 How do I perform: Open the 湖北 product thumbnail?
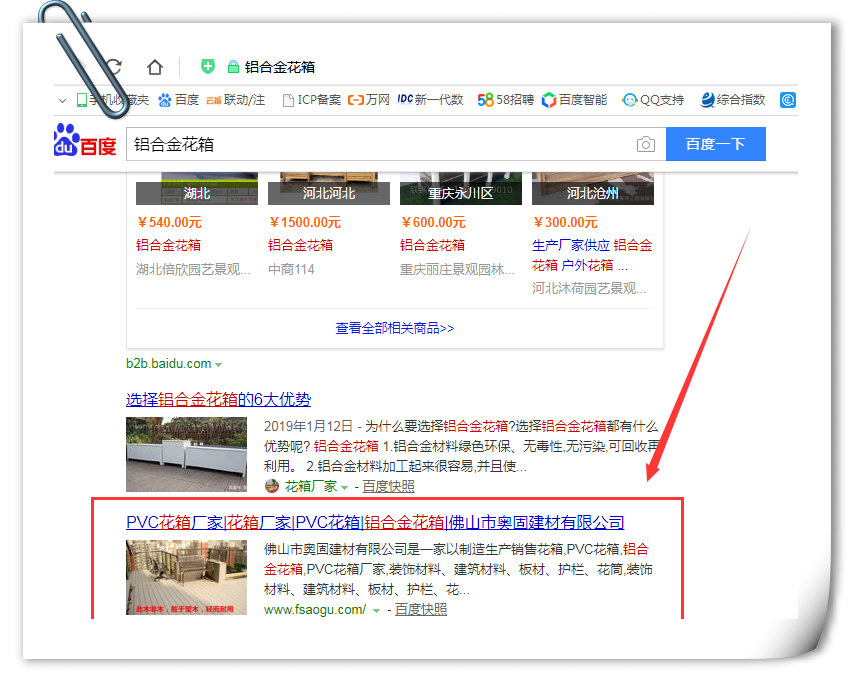coord(197,188)
